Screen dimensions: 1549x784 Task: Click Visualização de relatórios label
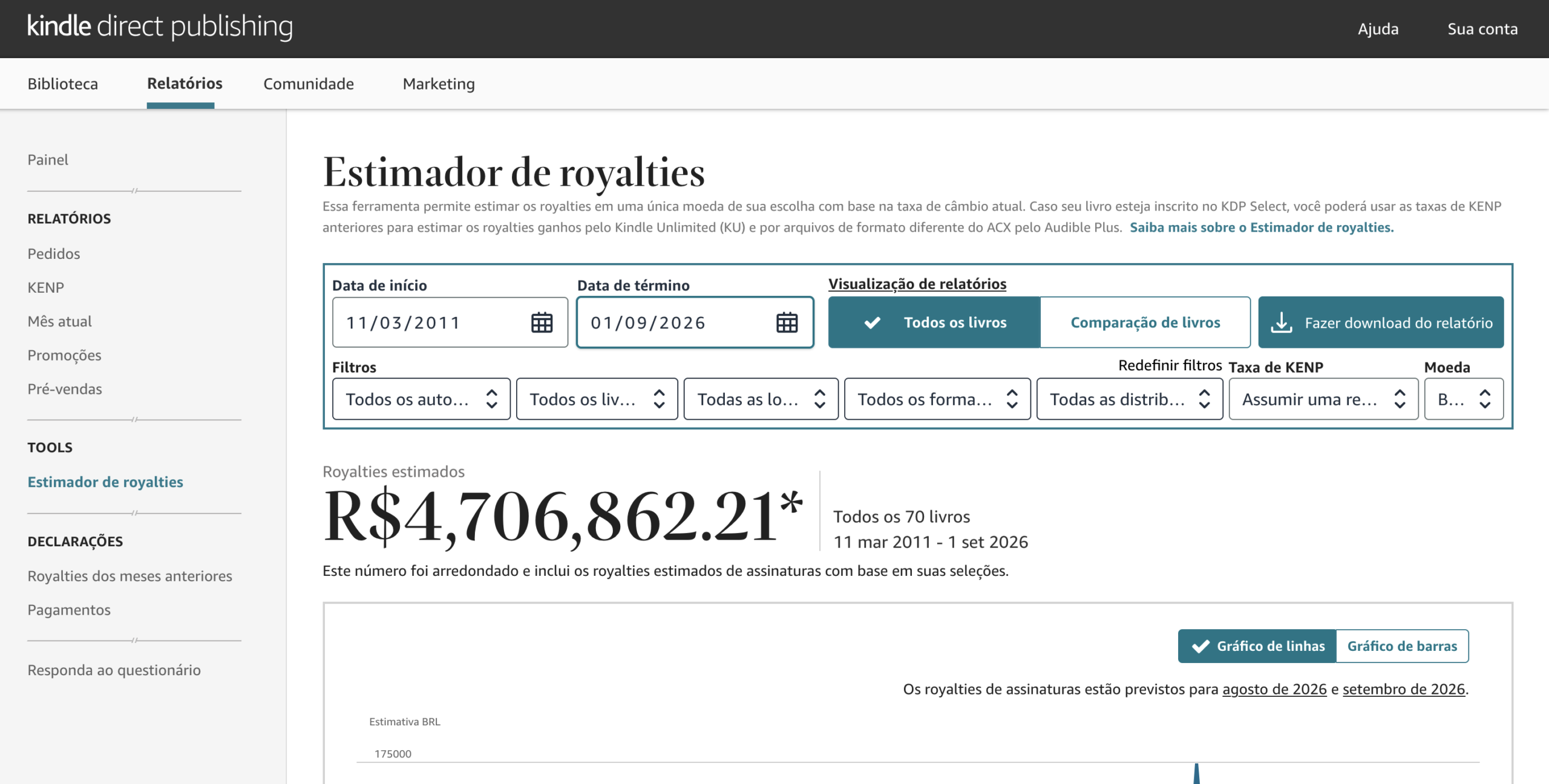pos(917,284)
